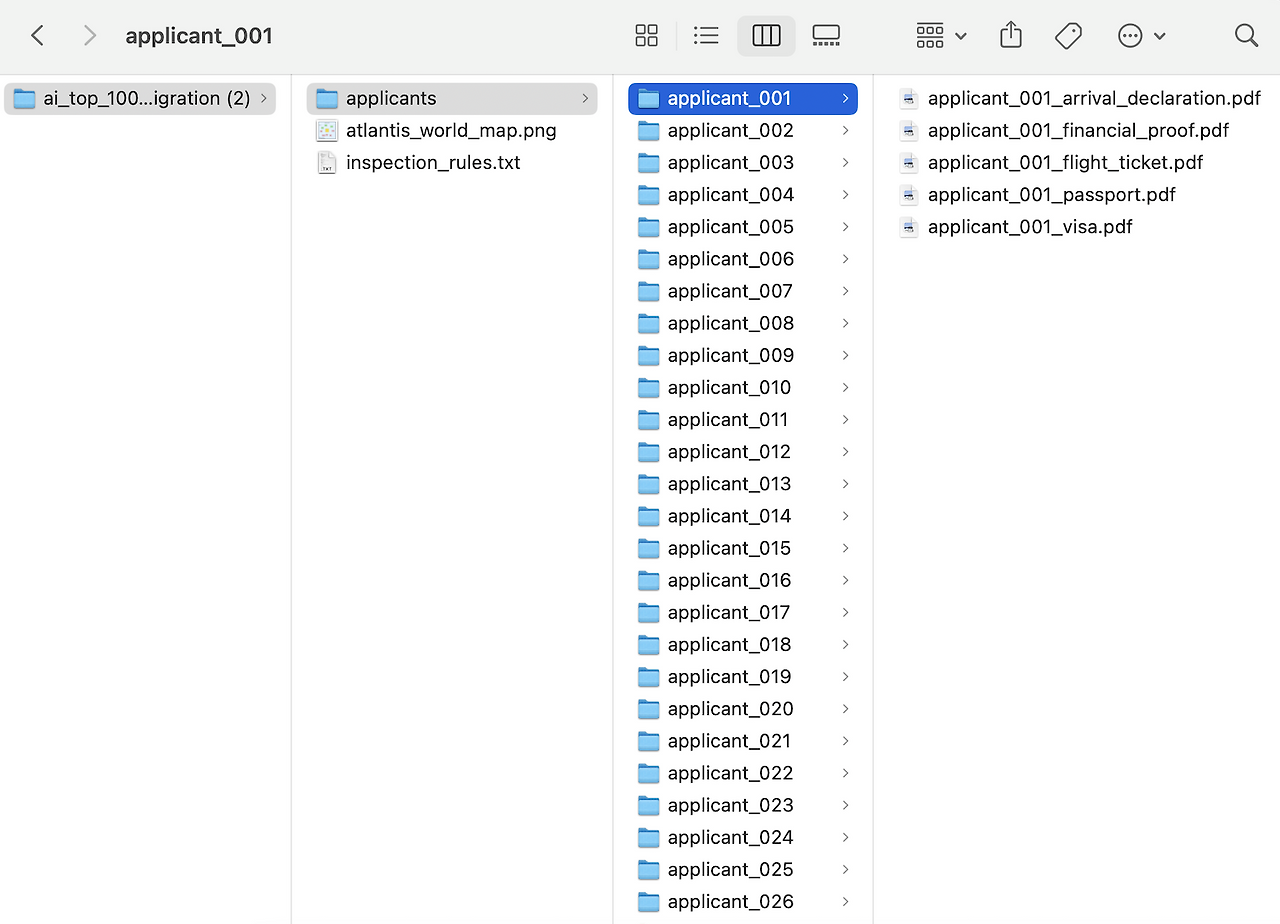
Task: Select the applicant_022 folder name
Action: tap(730, 773)
